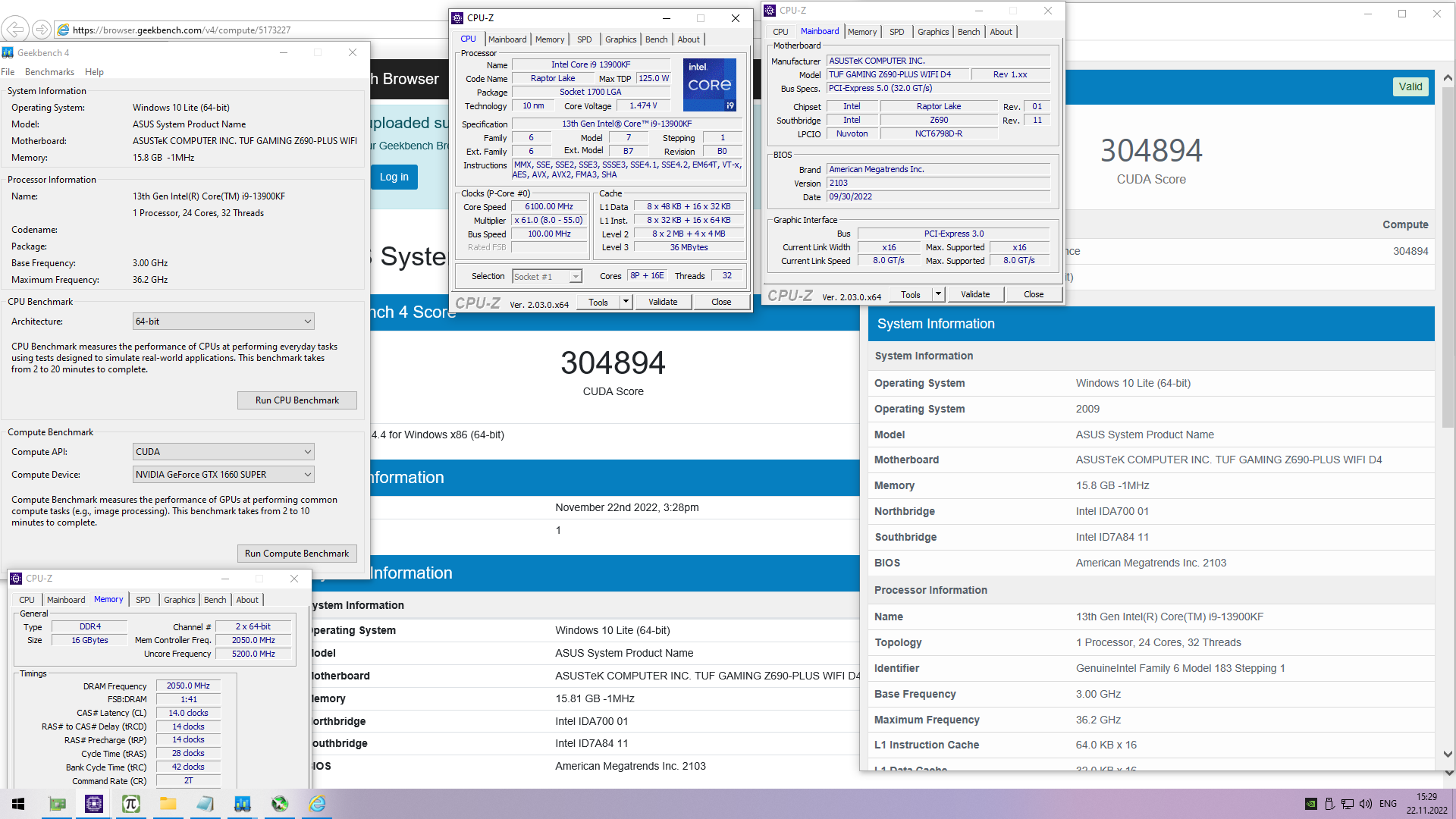Select CPU tab in CPU-Z Mainboard window

pos(780,32)
